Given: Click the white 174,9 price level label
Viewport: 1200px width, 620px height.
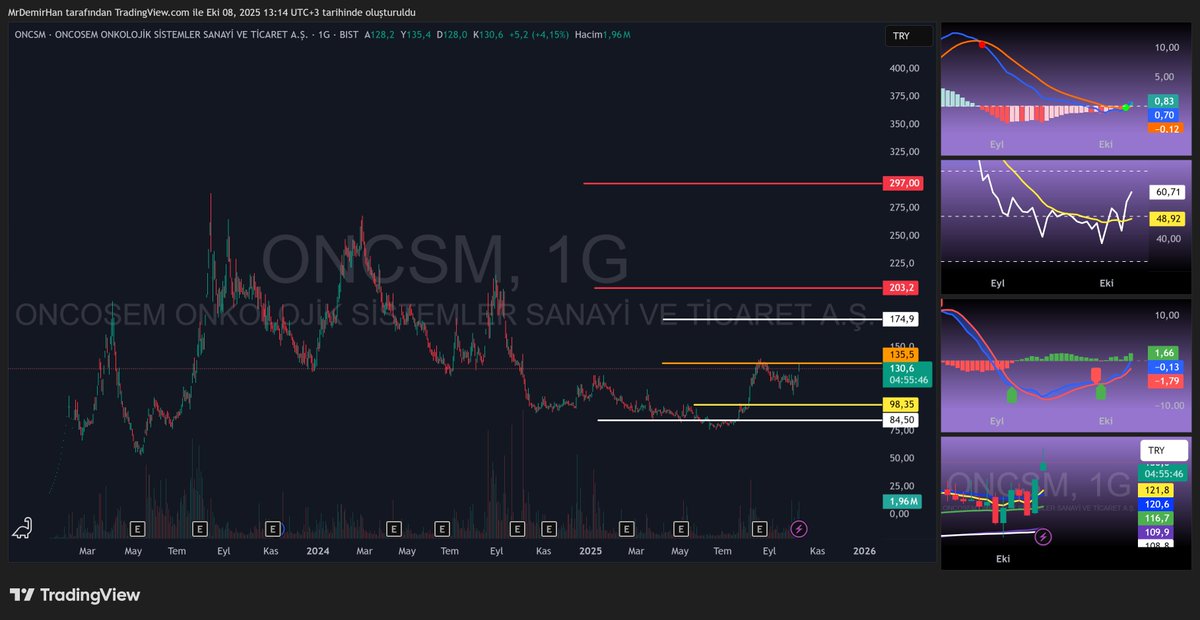Looking at the screenshot, I should click(x=901, y=319).
